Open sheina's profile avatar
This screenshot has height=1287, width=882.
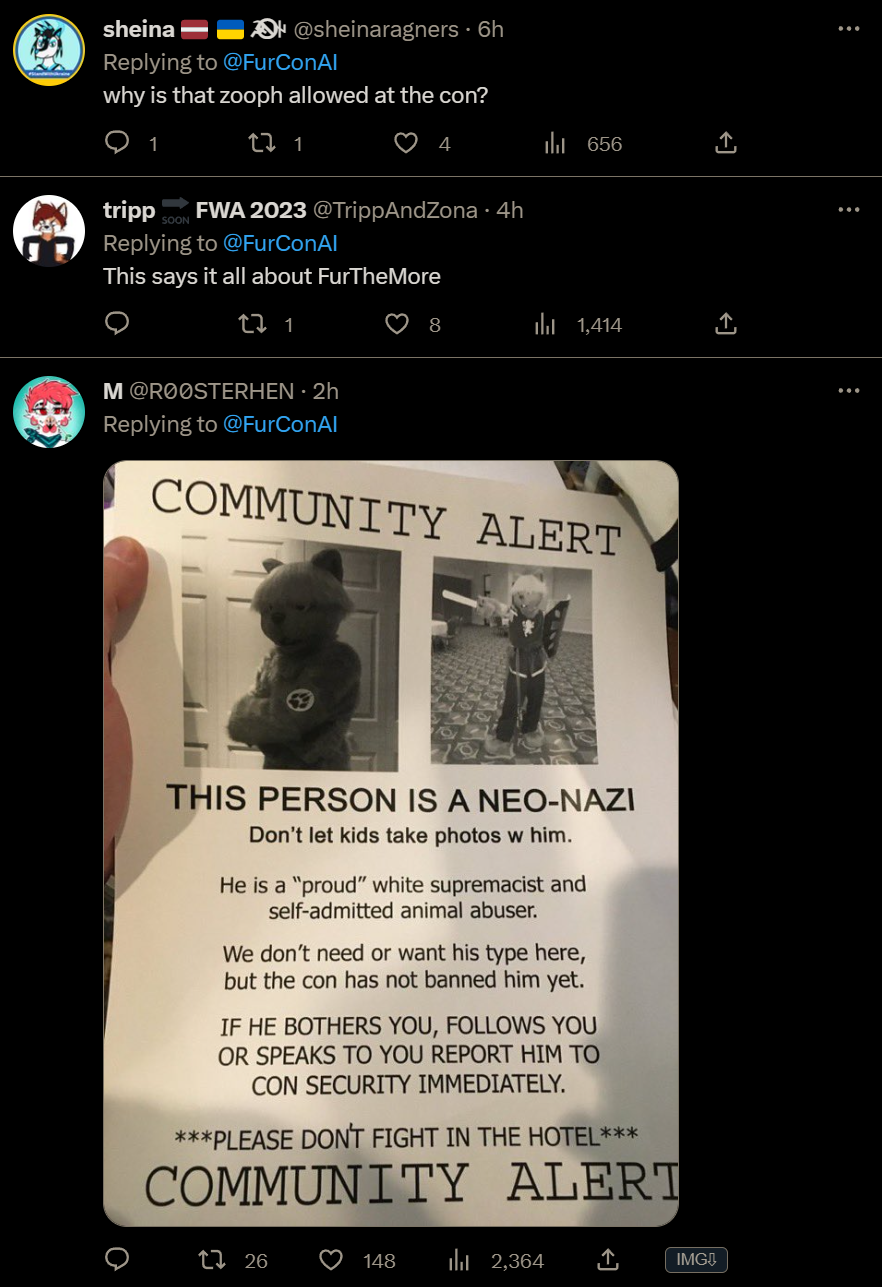(x=49, y=50)
